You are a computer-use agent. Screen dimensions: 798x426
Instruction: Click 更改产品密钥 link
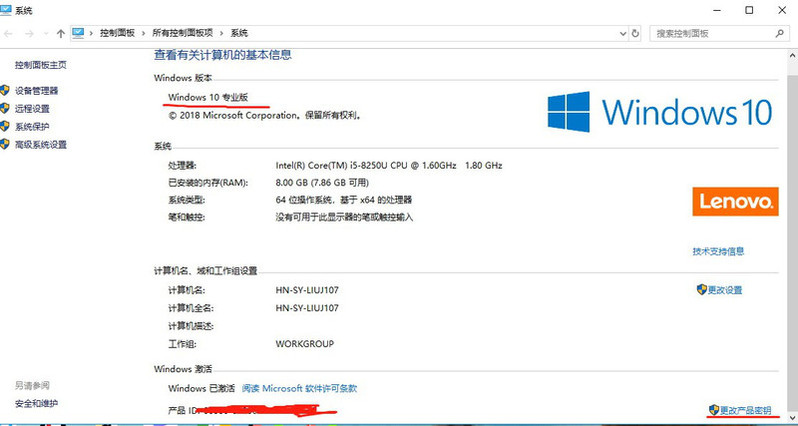click(746, 410)
